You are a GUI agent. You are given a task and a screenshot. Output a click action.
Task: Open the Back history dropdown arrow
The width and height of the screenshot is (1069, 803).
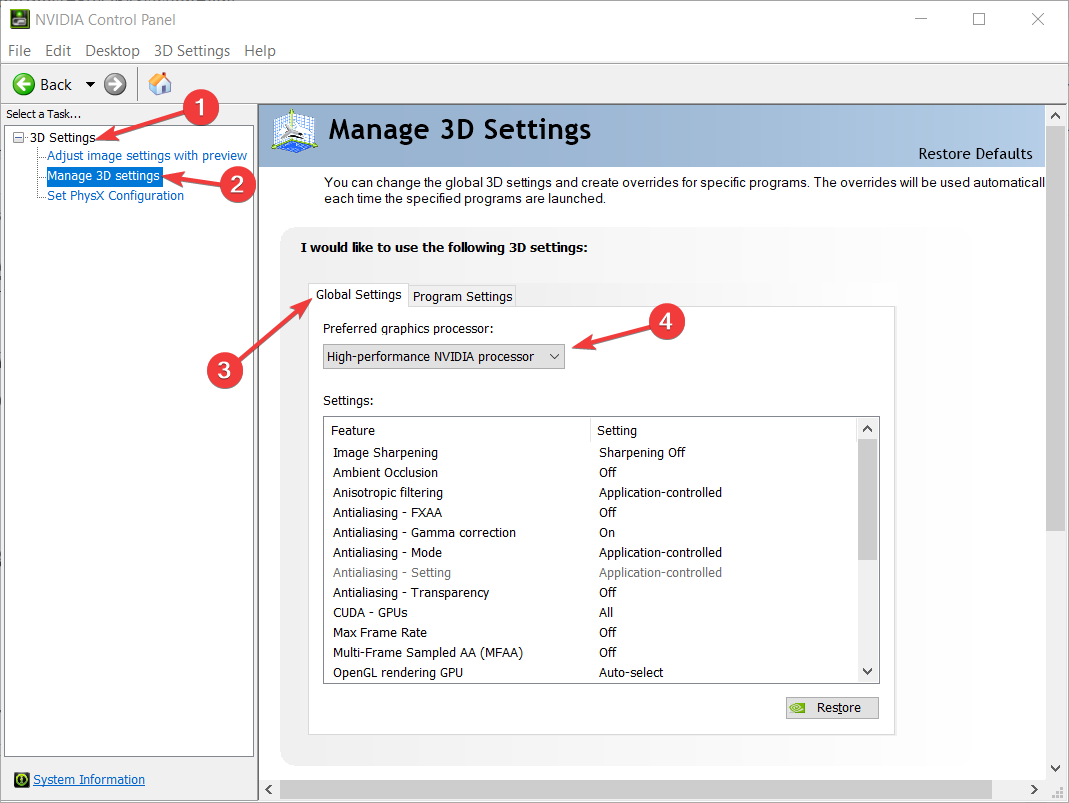coord(90,85)
